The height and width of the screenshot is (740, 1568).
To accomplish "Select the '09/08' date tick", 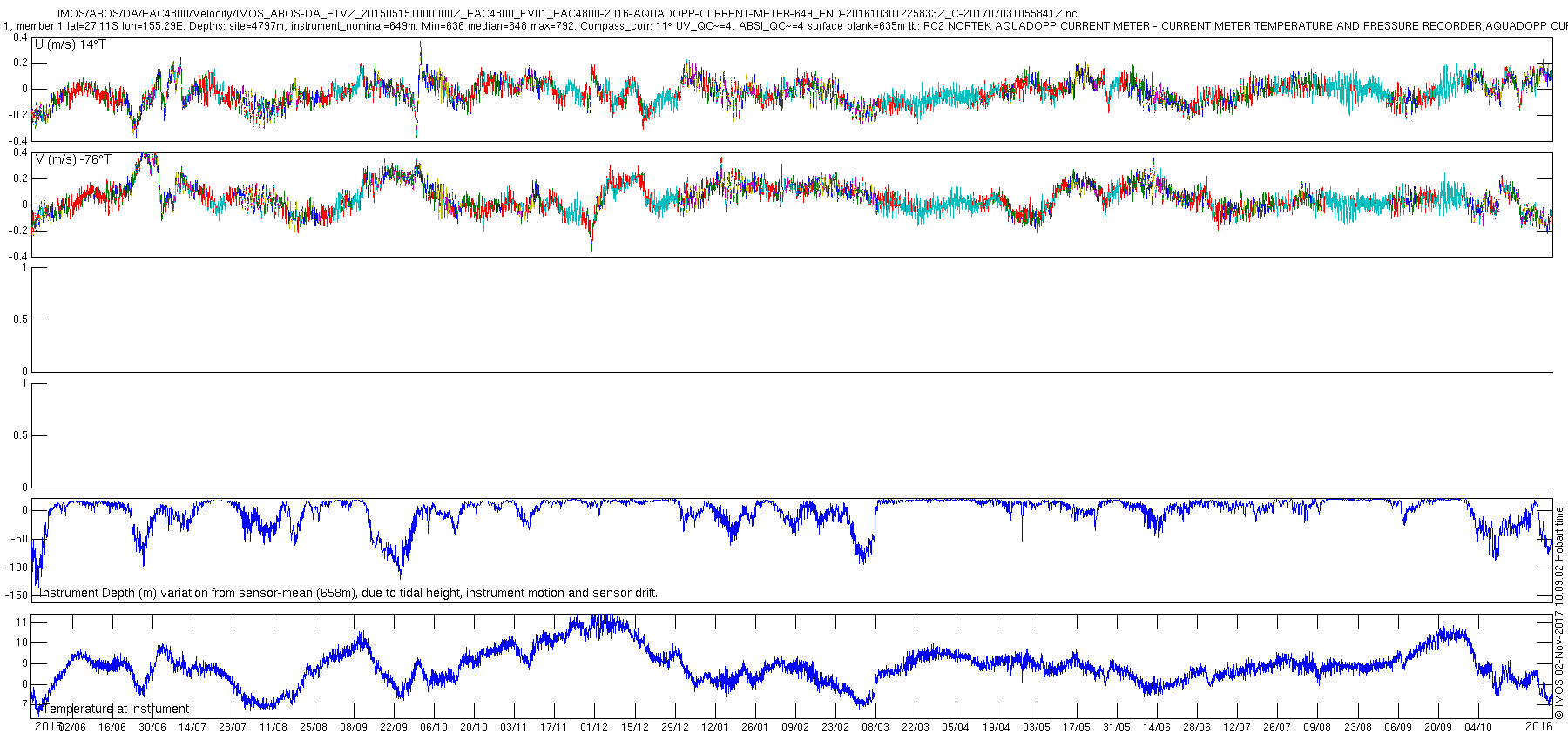I will click(x=1317, y=728).
